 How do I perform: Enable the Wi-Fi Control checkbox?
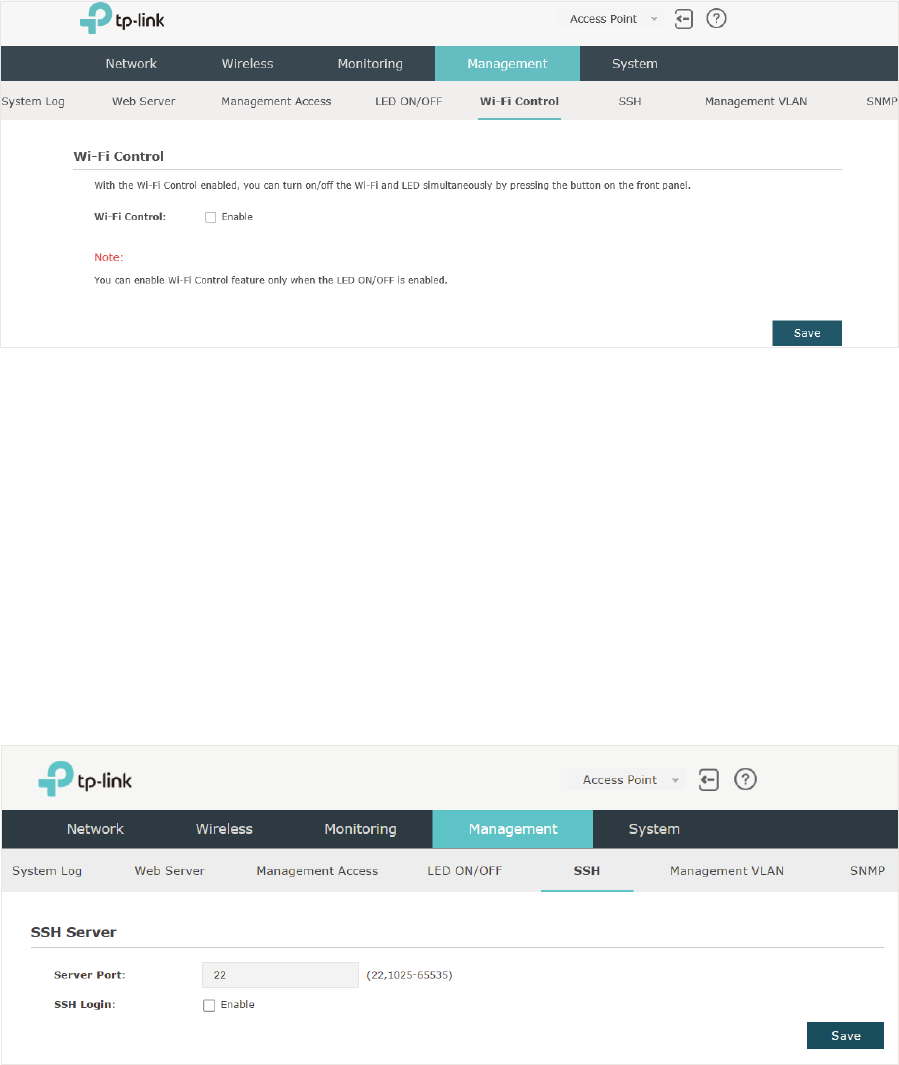point(210,217)
